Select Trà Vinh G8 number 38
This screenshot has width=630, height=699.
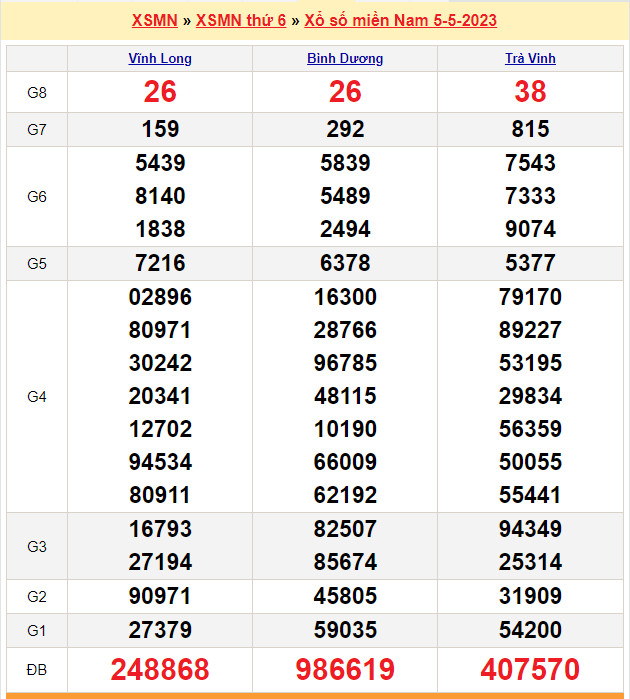pyautogui.click(x=530, y=92)
